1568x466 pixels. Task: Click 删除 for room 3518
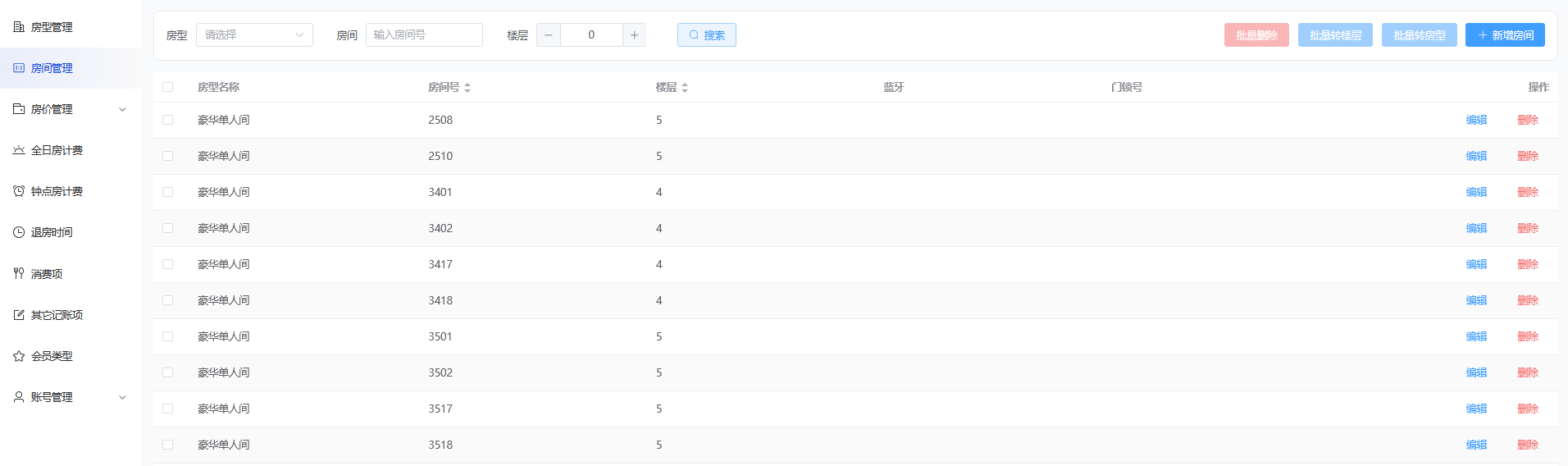click(x=1528, y=445)
